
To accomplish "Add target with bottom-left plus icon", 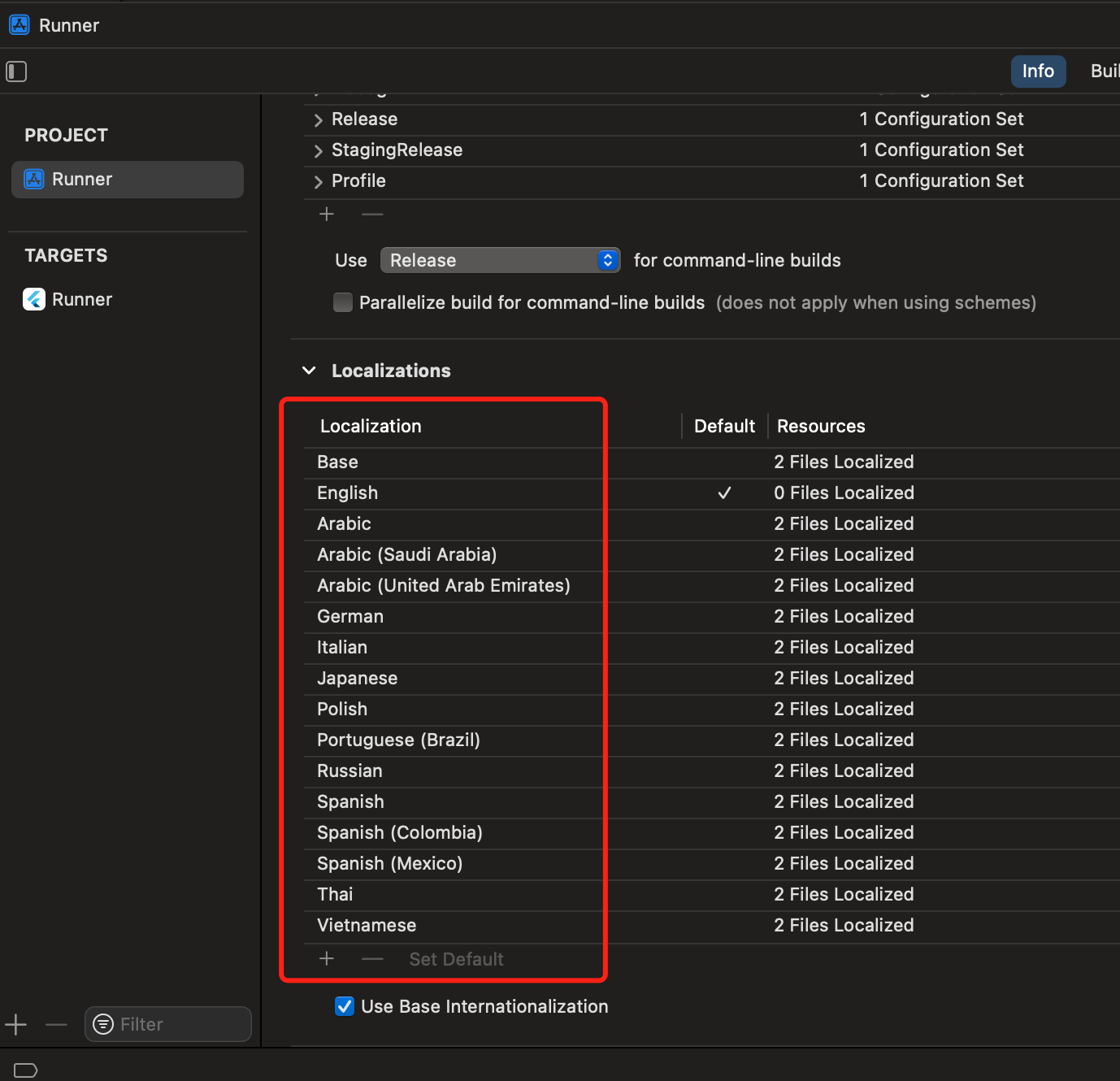I will (16, 1025).
